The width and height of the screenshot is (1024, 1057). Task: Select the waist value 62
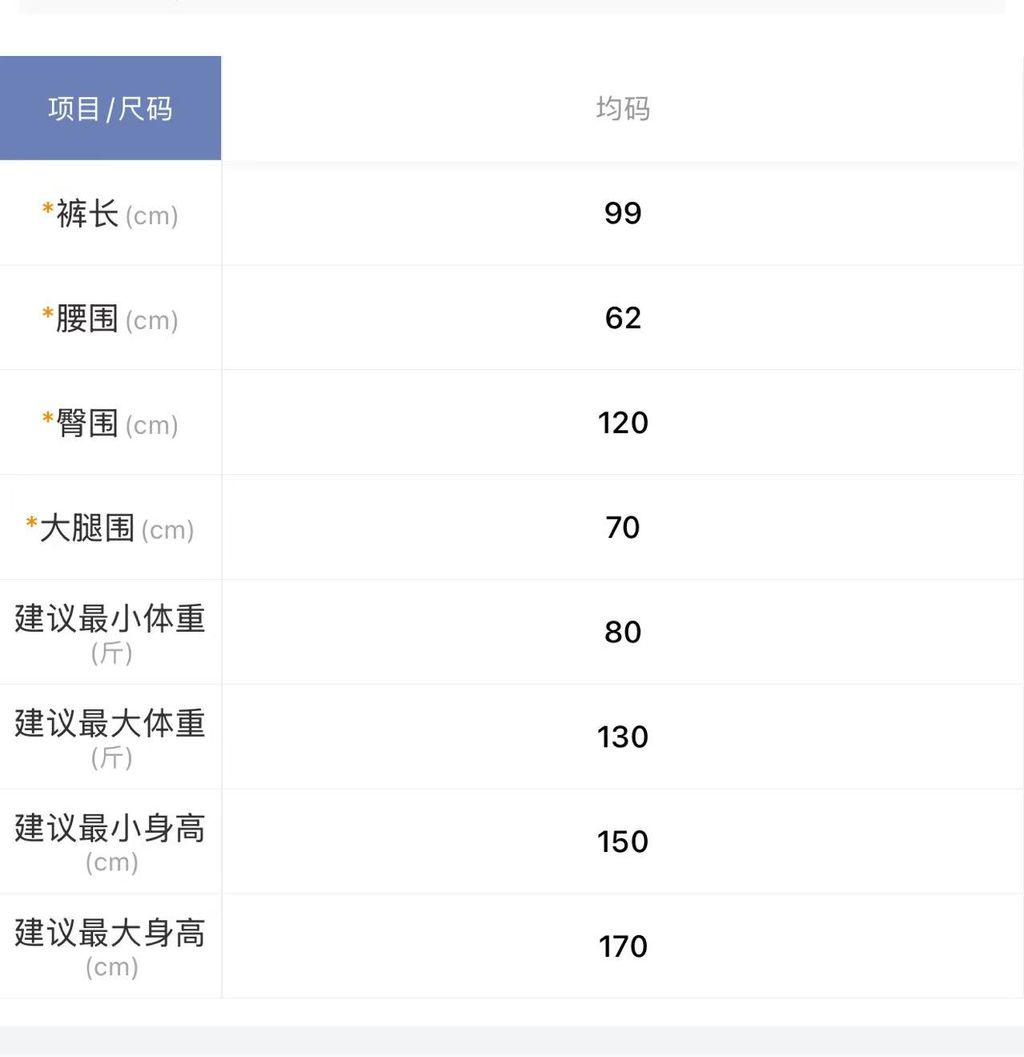(x=622, y=318)
